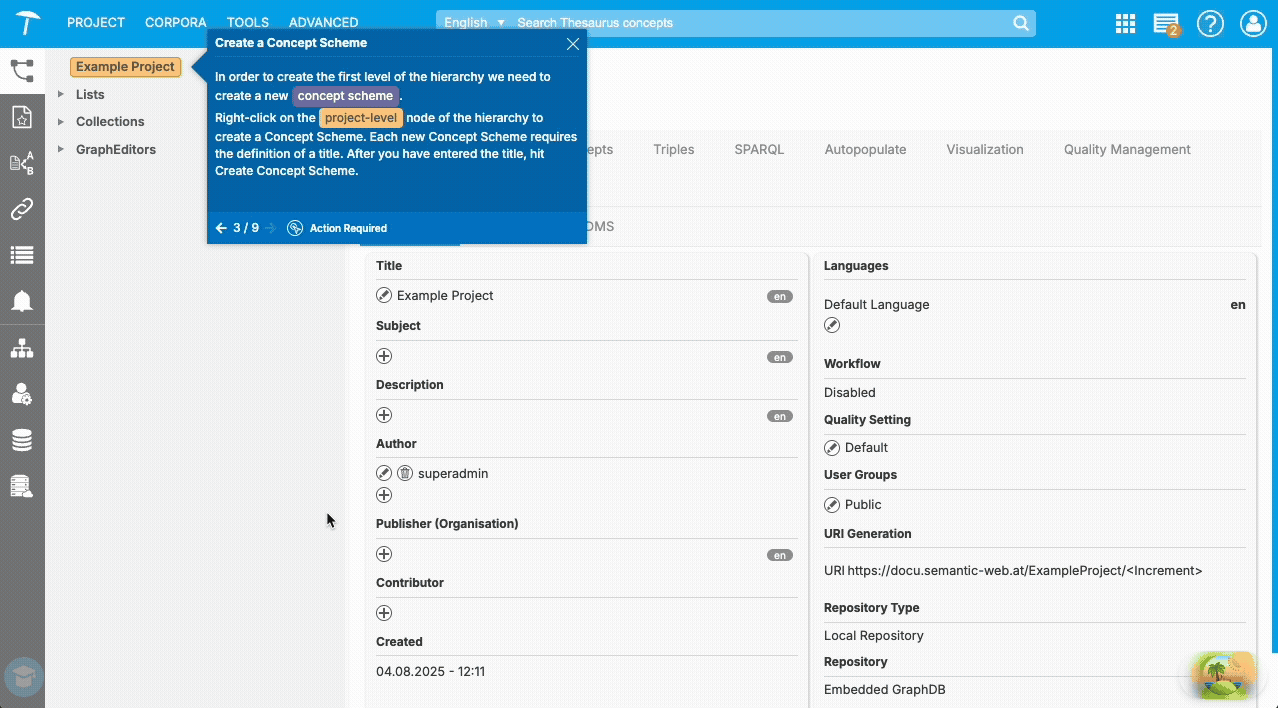
Task: Select the Example Project node
Action: [124, 66]
